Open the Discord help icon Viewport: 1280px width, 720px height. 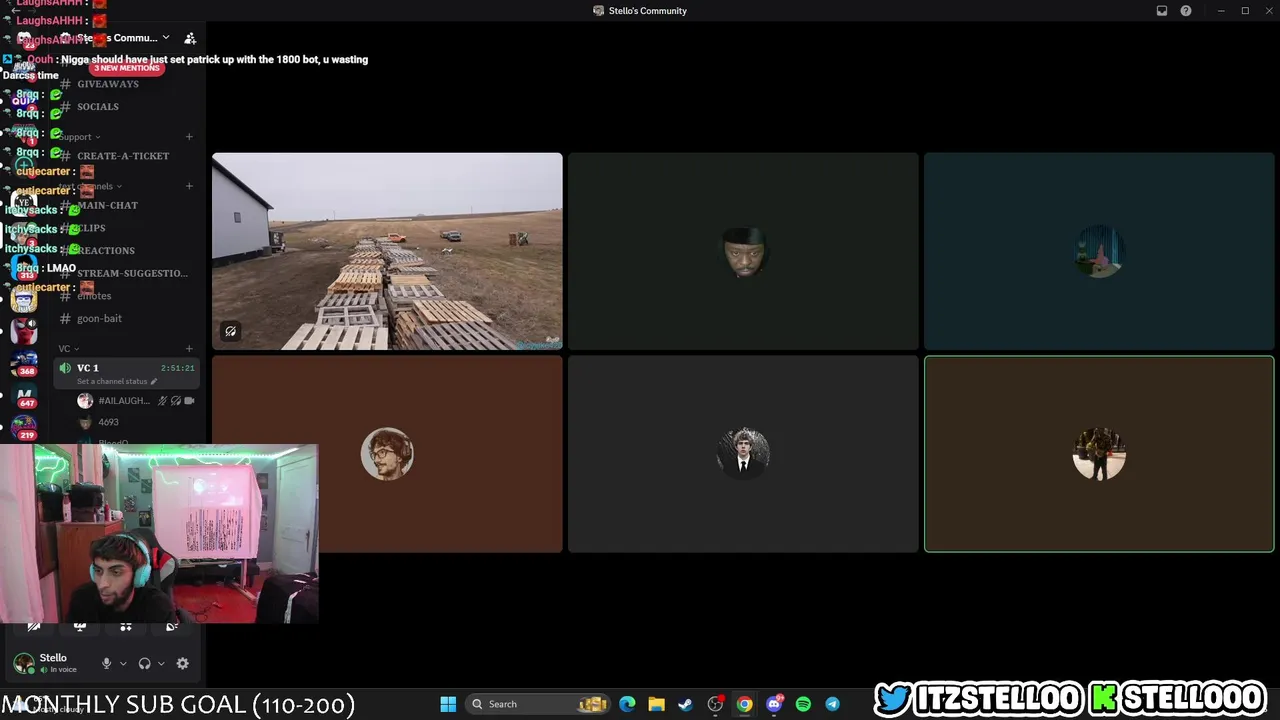(1186, 11)
